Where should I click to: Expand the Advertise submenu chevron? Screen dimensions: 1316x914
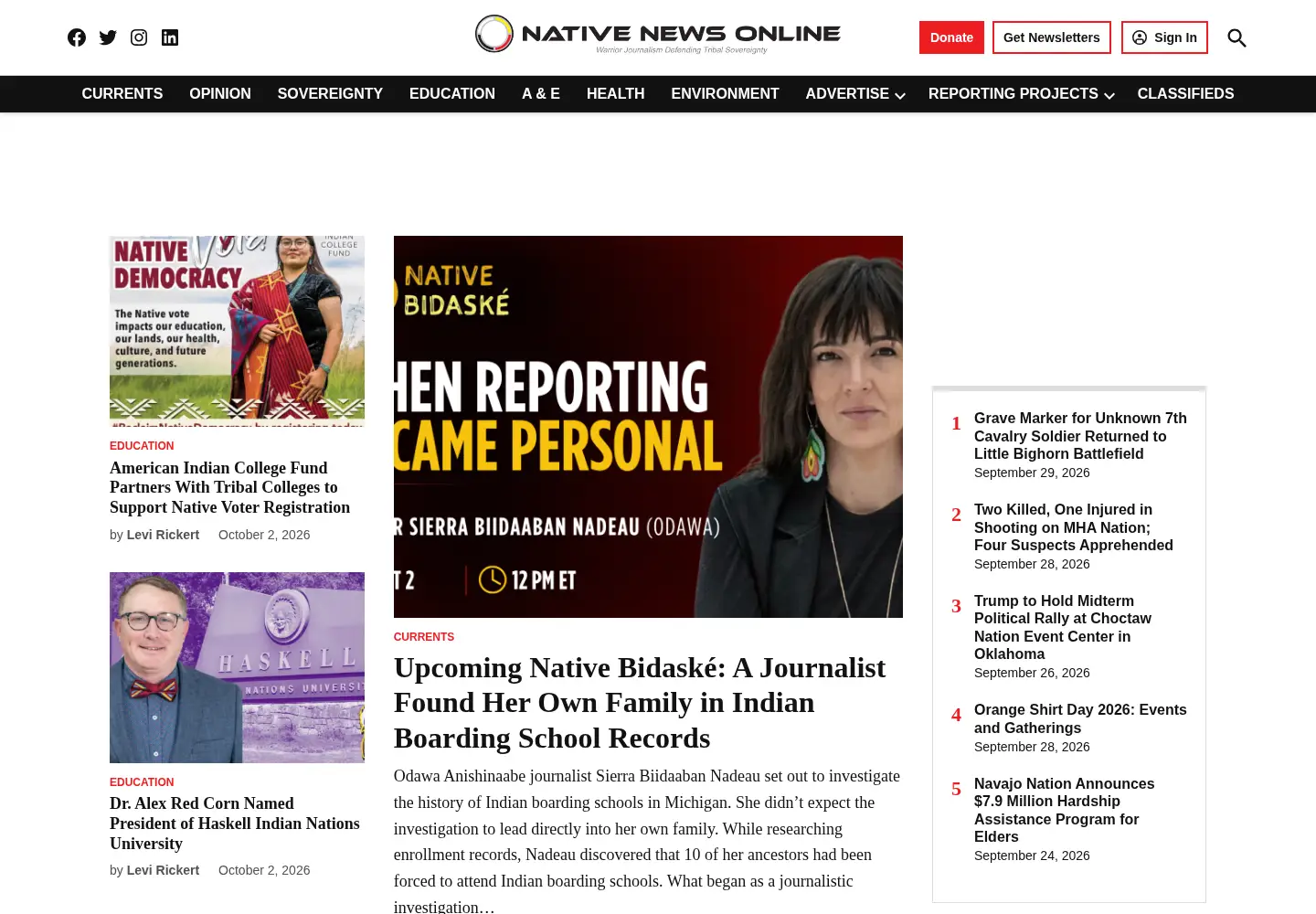(900, 95)
